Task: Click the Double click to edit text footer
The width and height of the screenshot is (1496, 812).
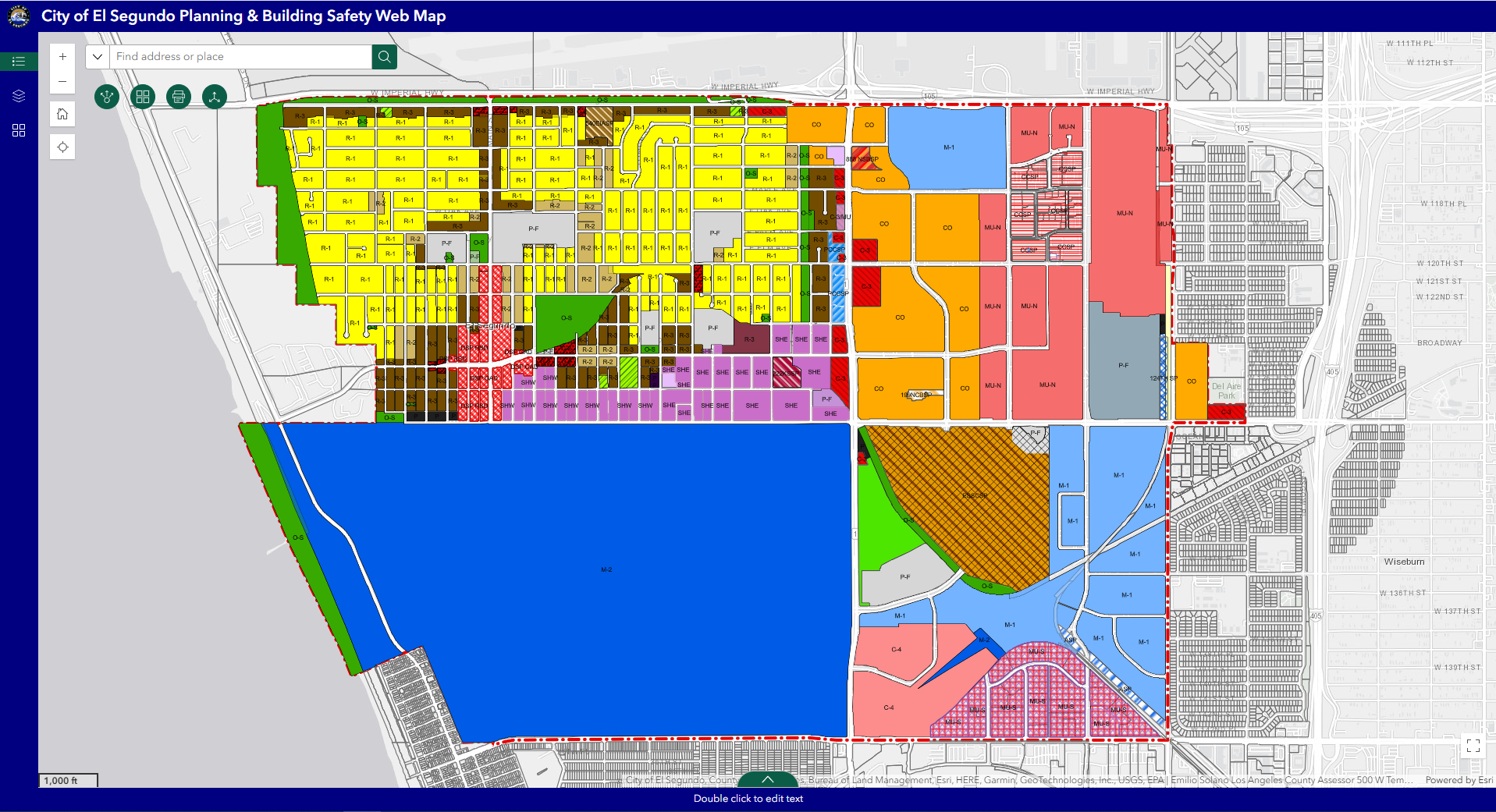Action: click(748, 799)
